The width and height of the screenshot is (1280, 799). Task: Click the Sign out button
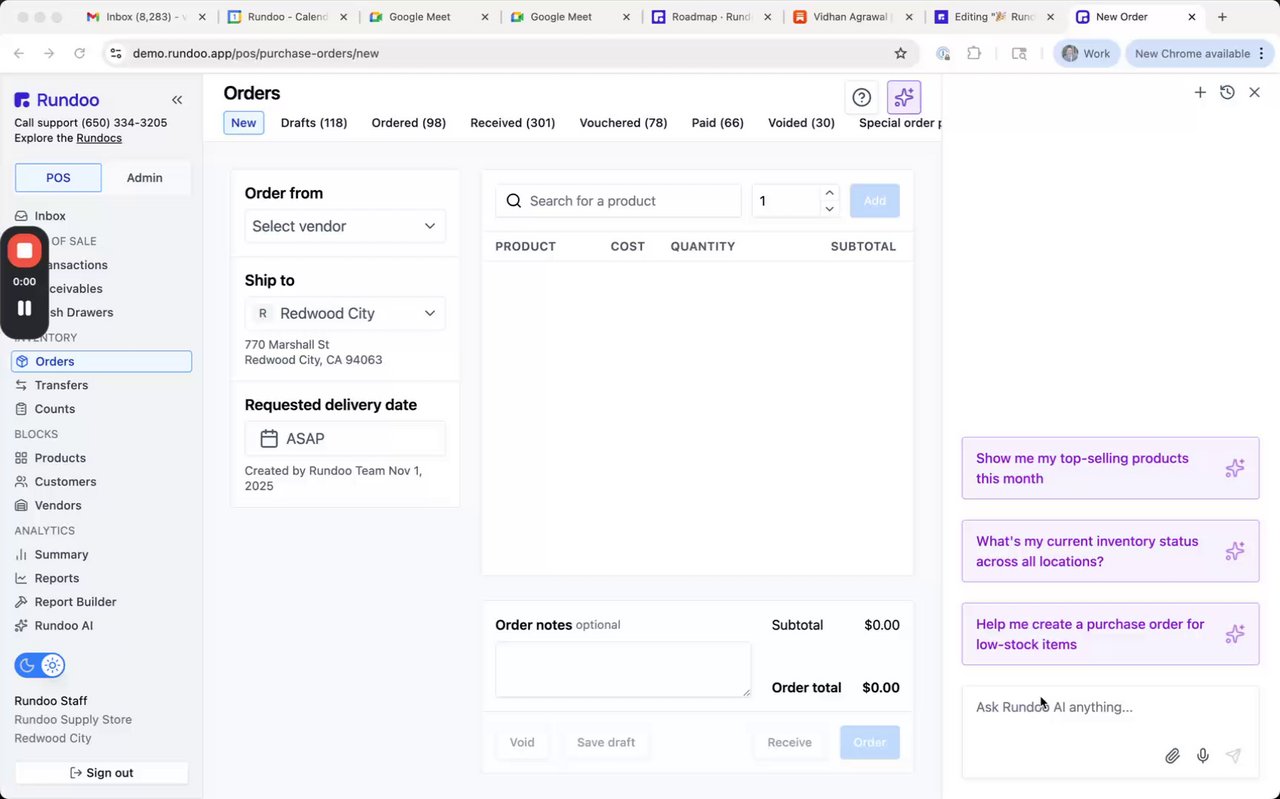pos(102,773)
